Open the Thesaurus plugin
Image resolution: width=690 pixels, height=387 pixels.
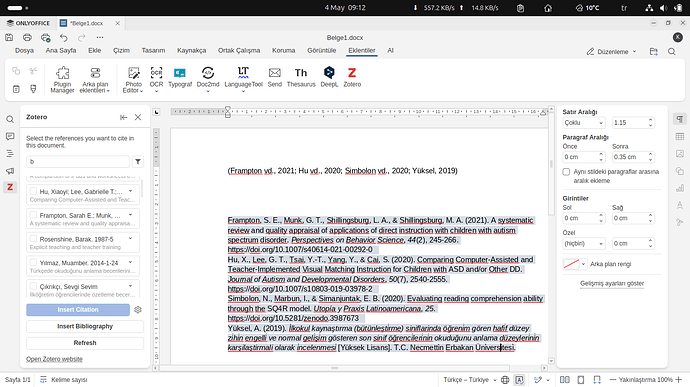click(301, 77)
